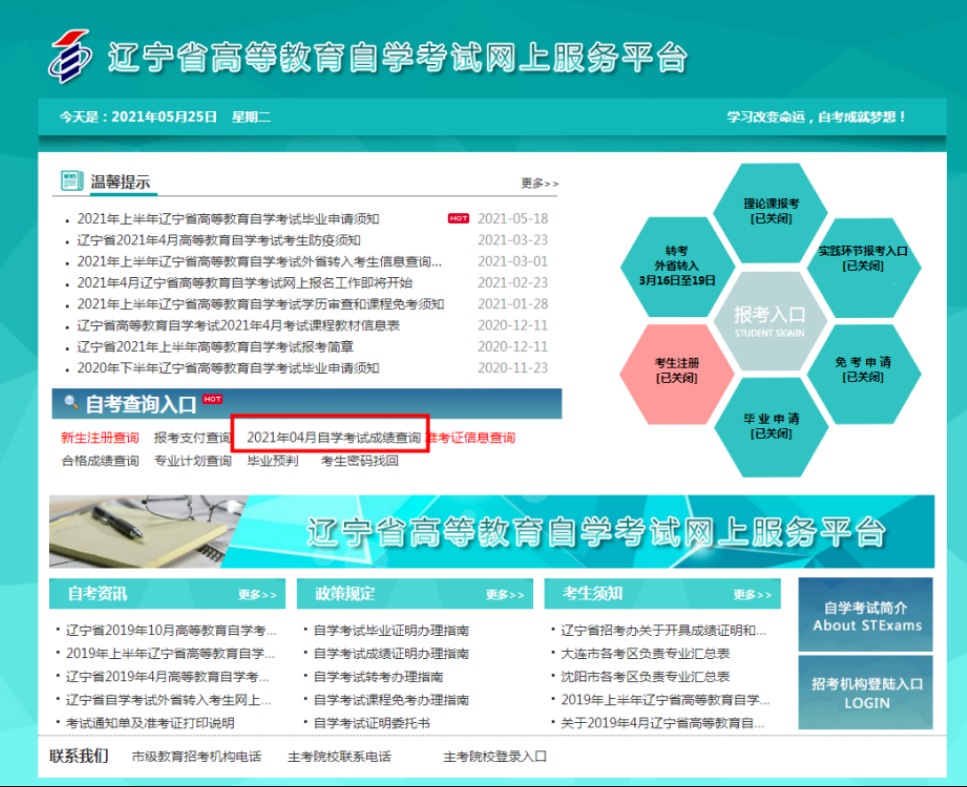Image resolution: width=967 pixels, height=787 pixels.
Task: Click 专业计划查询 link
Action: [x=192, y=461]
